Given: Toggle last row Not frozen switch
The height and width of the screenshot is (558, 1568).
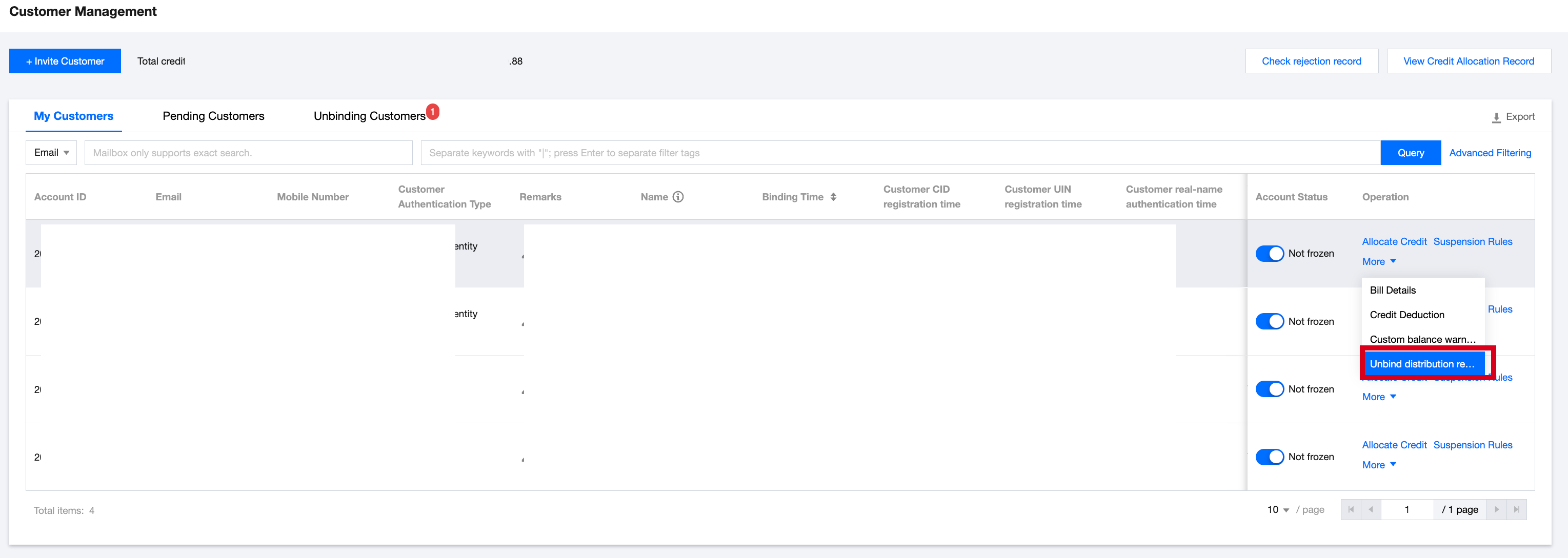Looking at the screenshot, I should point(1269,457).
